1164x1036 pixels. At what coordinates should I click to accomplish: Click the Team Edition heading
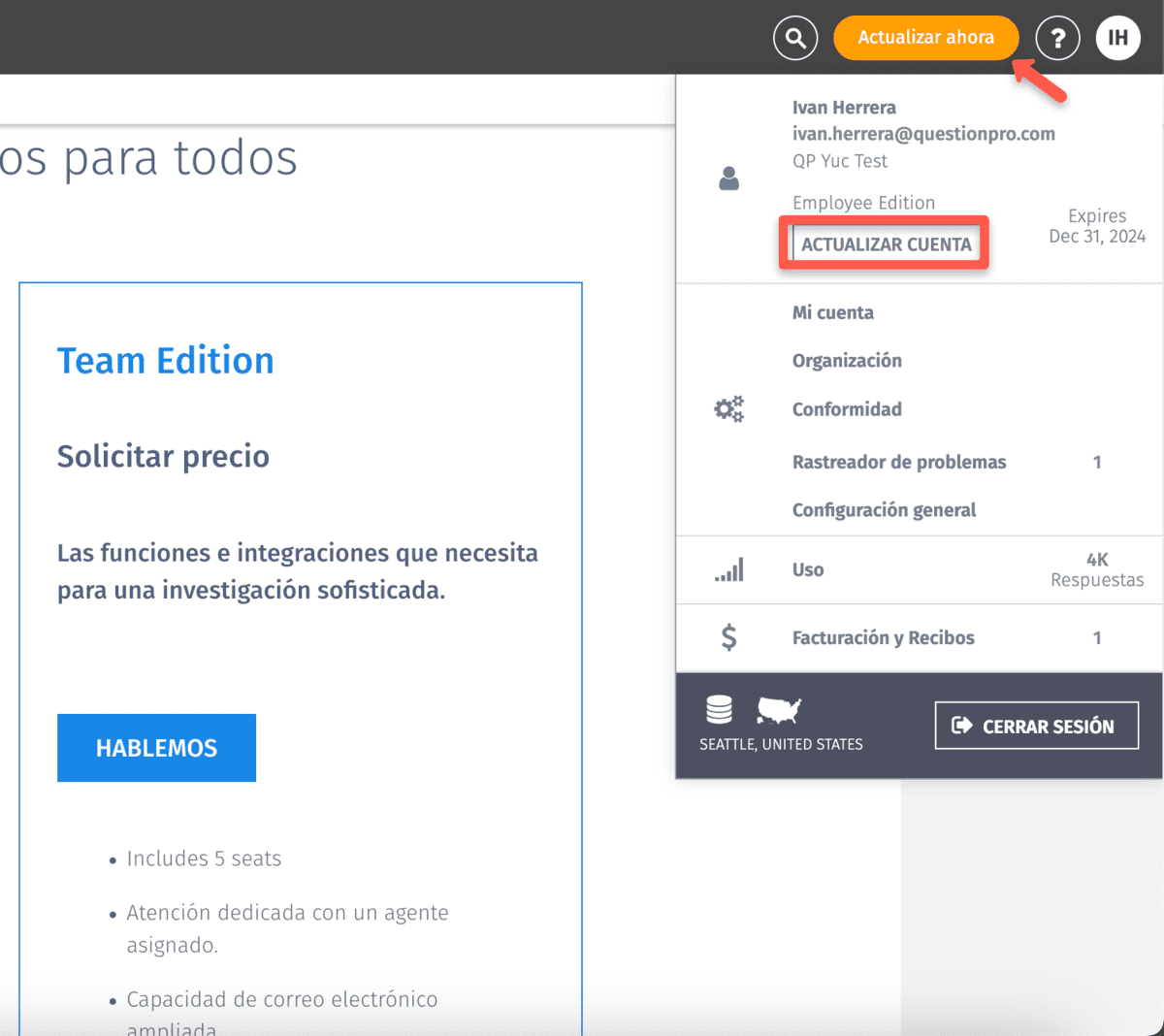coord(166,361)
